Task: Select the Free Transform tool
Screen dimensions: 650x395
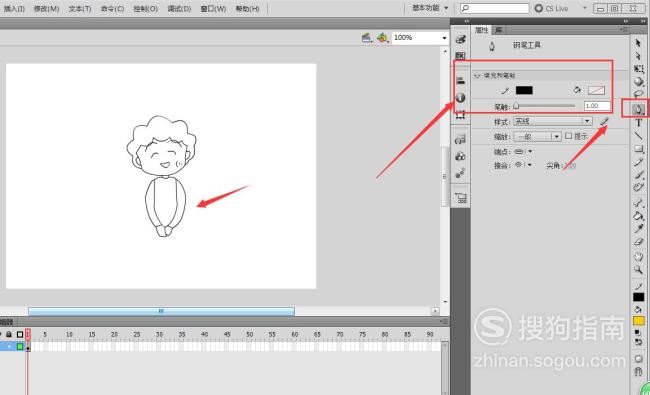Action: tap(638, 69)
